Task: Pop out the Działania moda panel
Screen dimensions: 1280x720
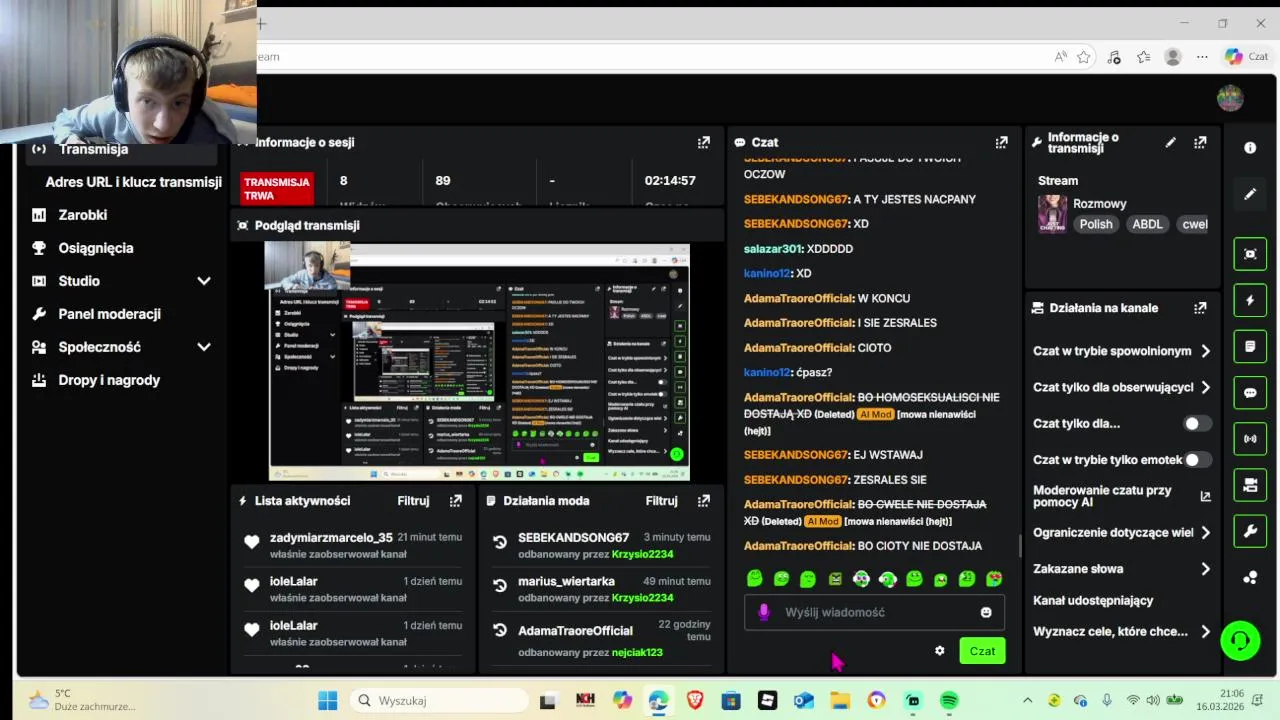Action: [703, 501]
